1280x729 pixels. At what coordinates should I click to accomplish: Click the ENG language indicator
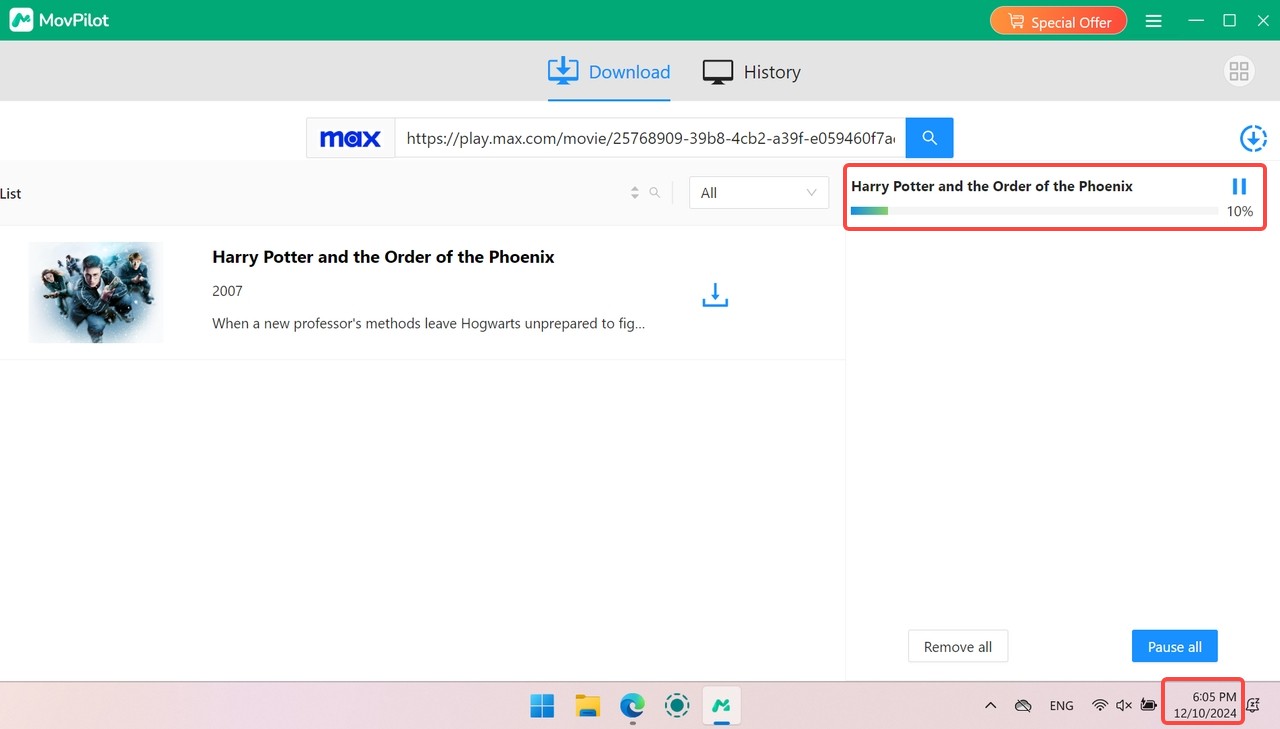[1062, 706]
